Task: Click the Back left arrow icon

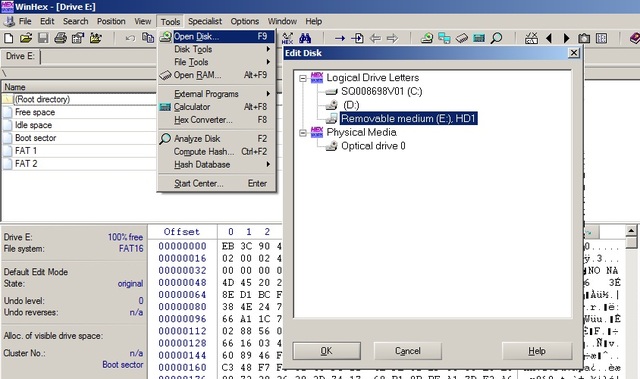Action: pyautogui.click(x=375, y=38)
